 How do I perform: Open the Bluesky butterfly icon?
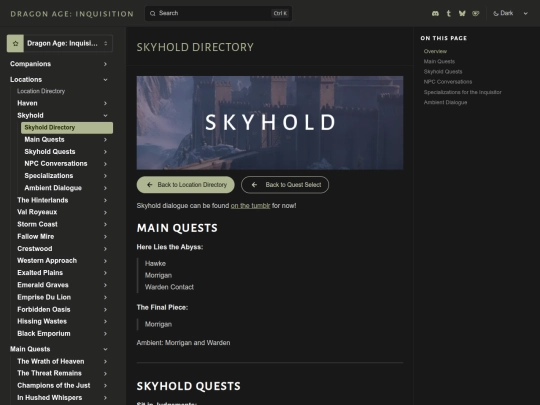point(462,13)
